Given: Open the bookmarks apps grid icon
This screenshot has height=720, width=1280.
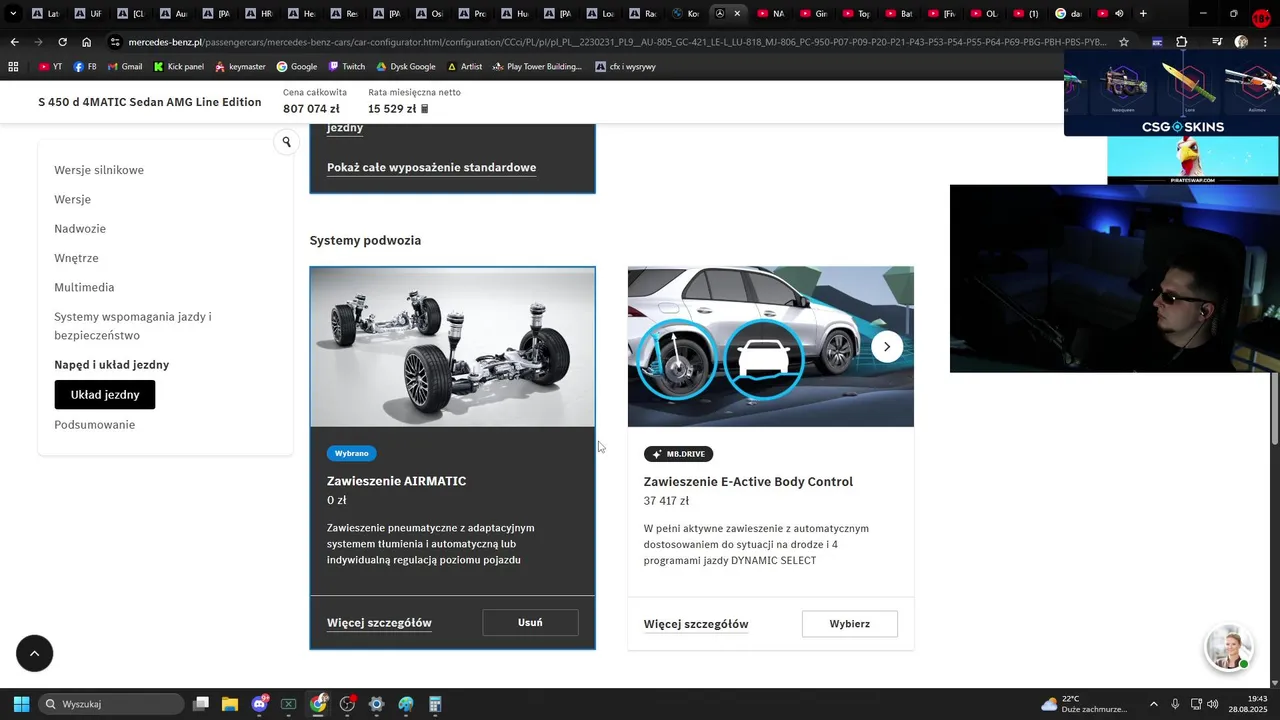Looking at the screenshot, I should 13,67.
